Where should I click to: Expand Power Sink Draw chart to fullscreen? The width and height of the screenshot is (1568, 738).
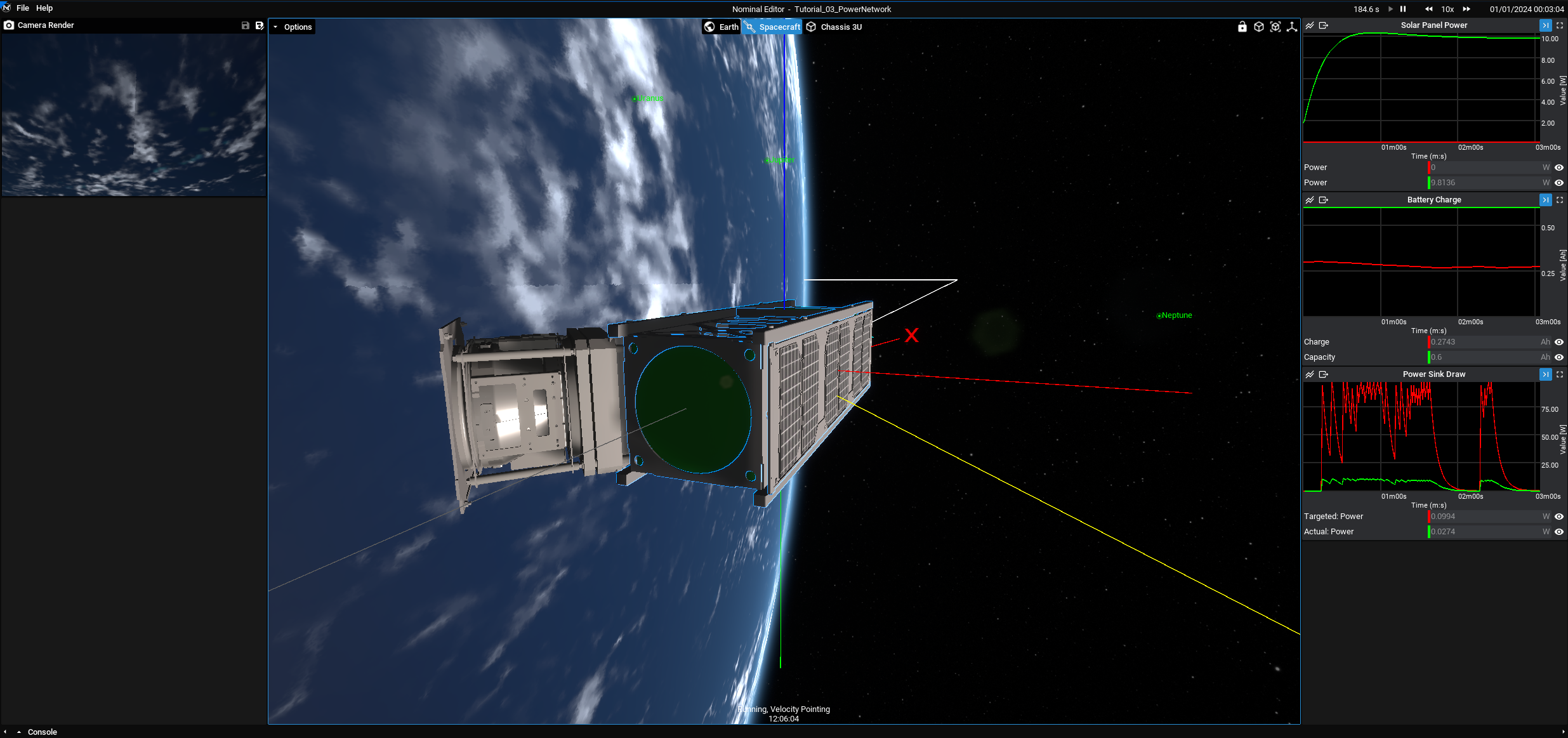1560,374
